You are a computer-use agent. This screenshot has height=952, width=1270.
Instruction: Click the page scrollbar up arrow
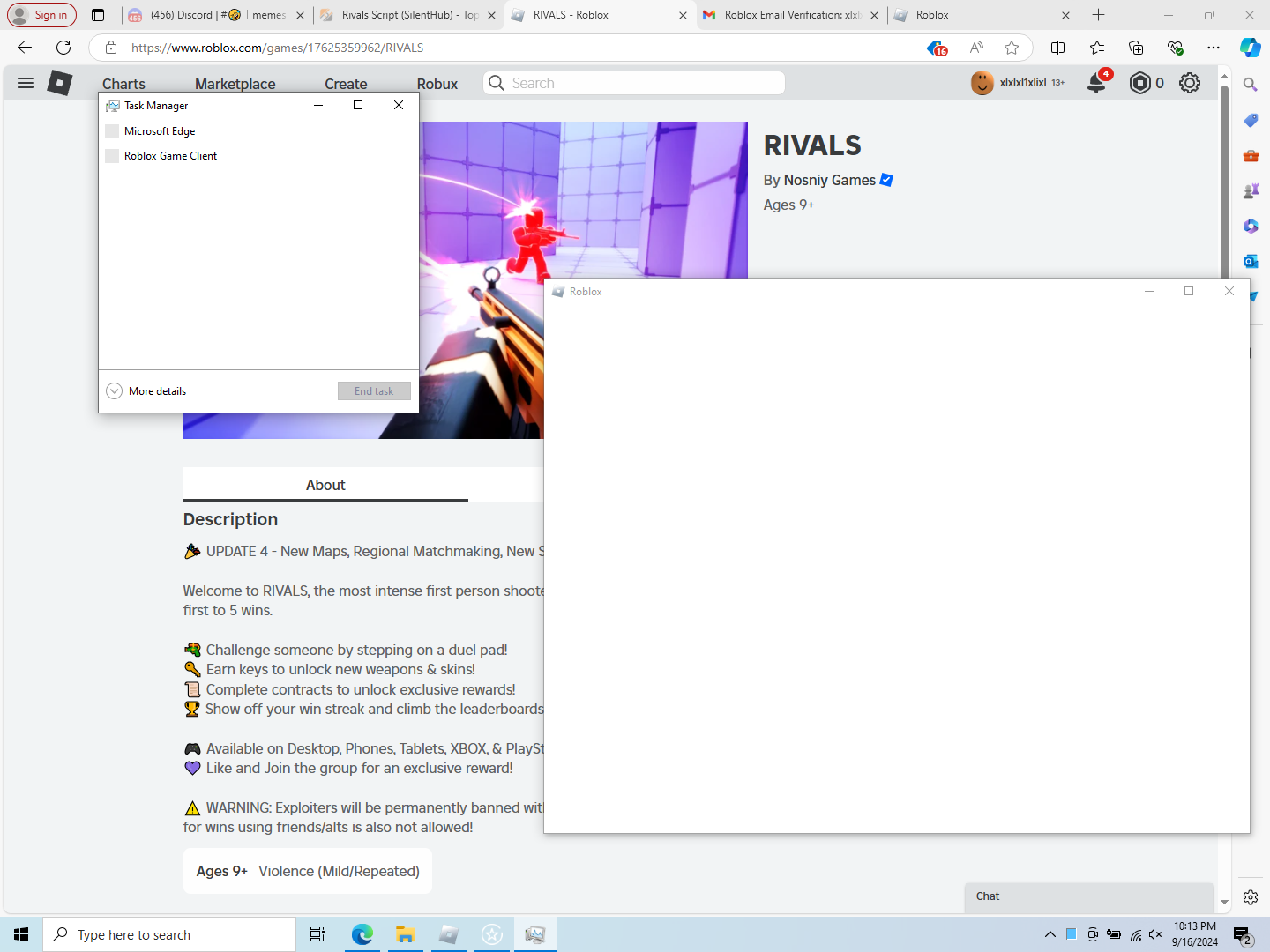click(1224, 78)
